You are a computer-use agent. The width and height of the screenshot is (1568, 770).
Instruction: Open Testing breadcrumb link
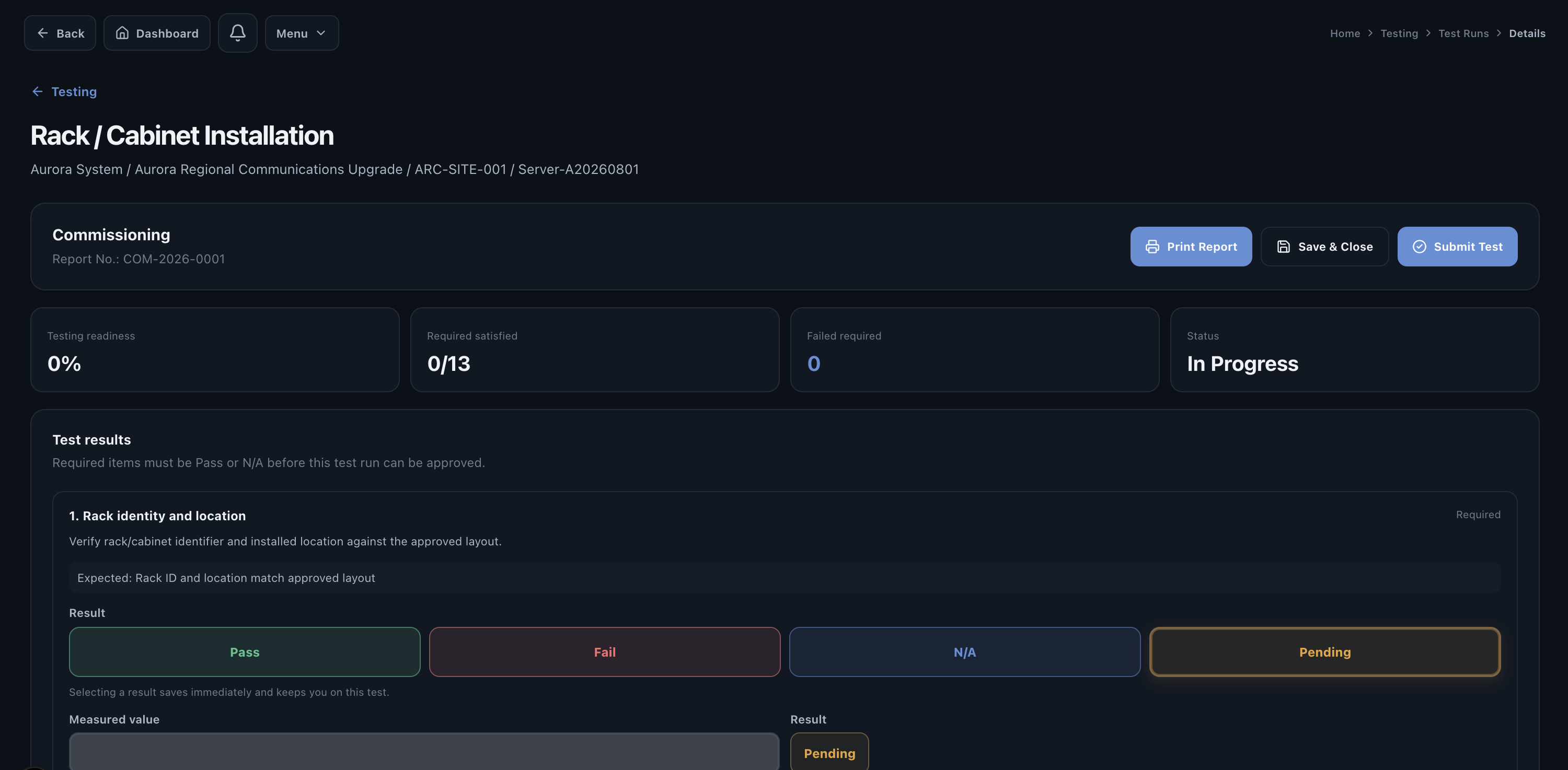(1399, 33)
